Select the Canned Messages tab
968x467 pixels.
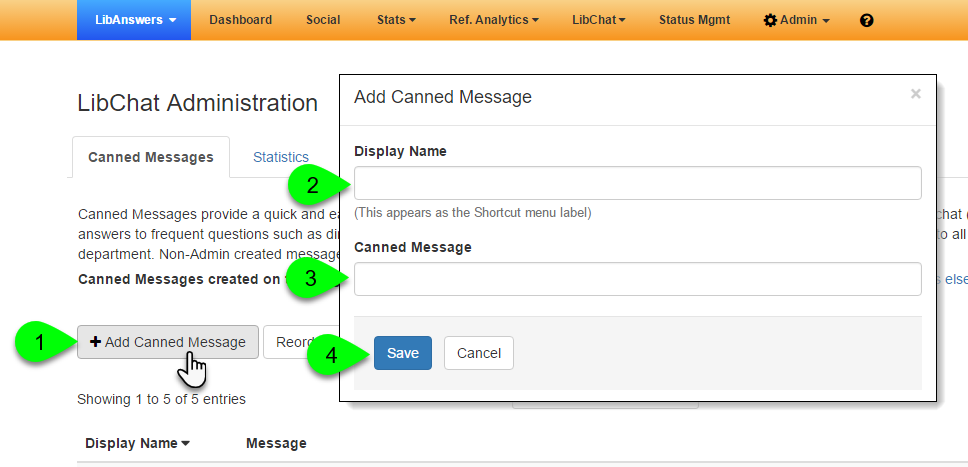(x=151, y=157)
